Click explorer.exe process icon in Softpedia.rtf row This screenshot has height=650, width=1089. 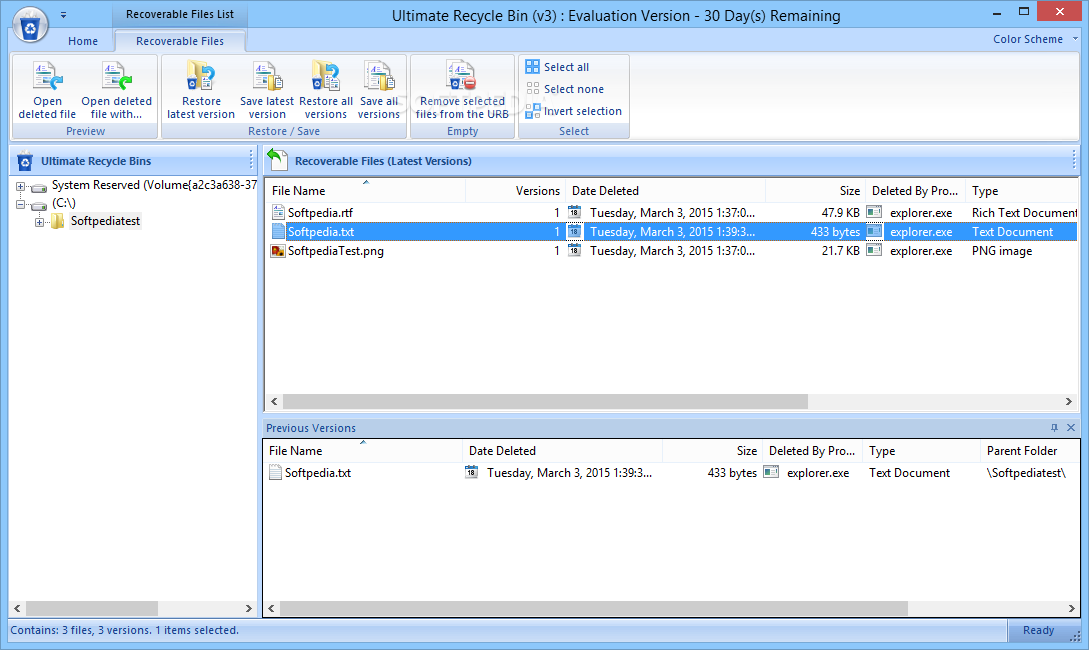[x=874, y=212]
